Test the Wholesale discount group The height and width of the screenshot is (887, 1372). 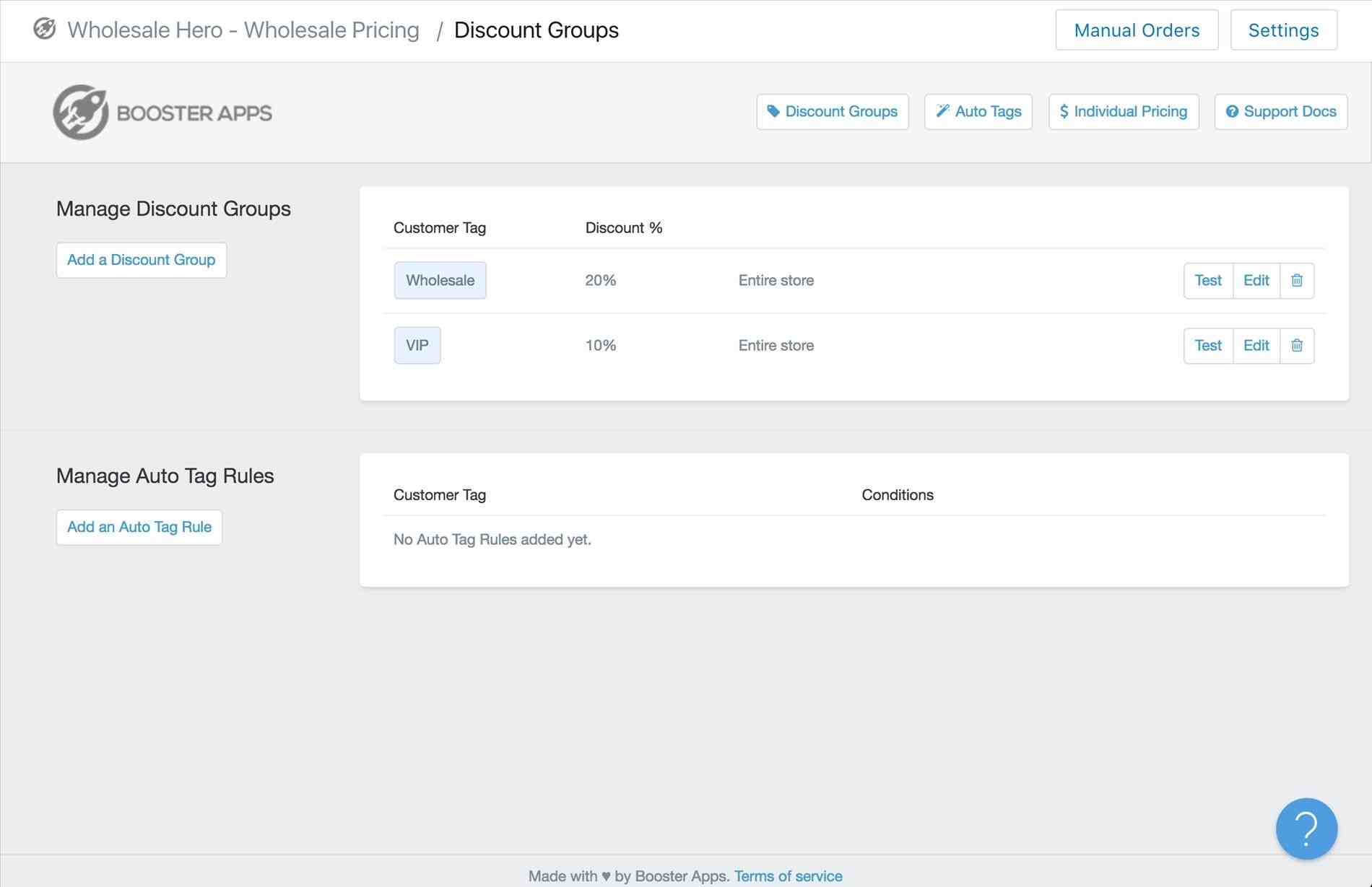tap(1208, 280)
